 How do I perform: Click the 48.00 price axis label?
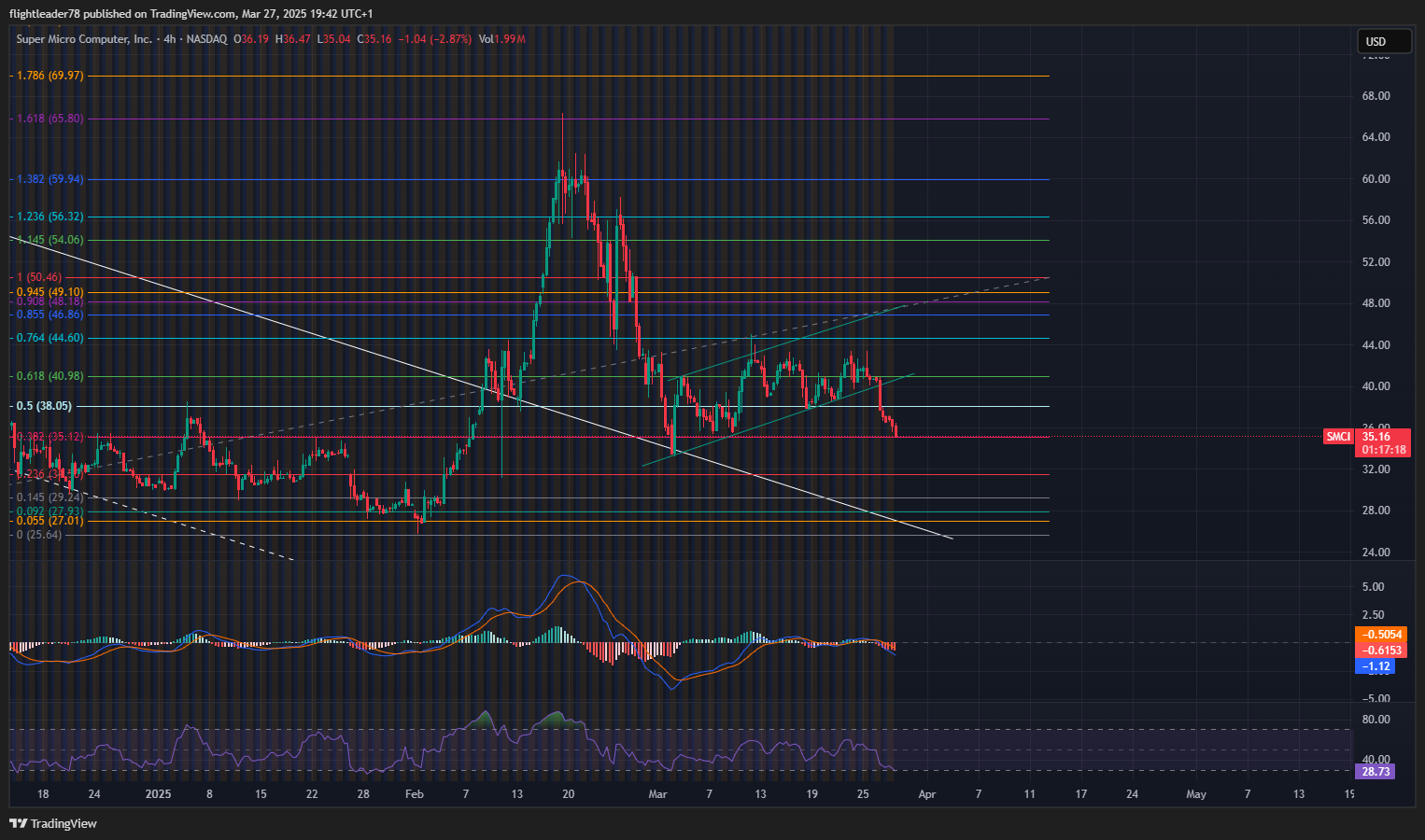(1376, 303)
